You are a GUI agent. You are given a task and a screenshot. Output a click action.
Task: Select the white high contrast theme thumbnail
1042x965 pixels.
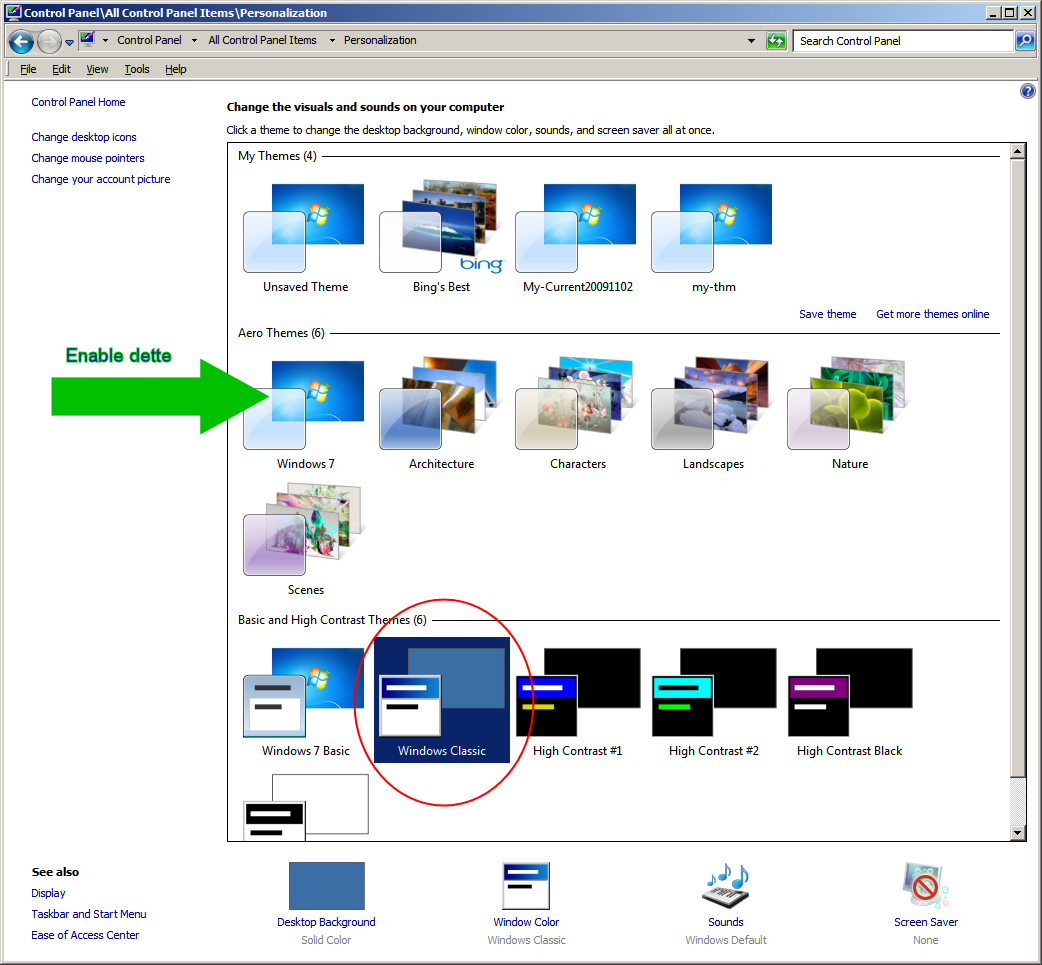(306, 806)
